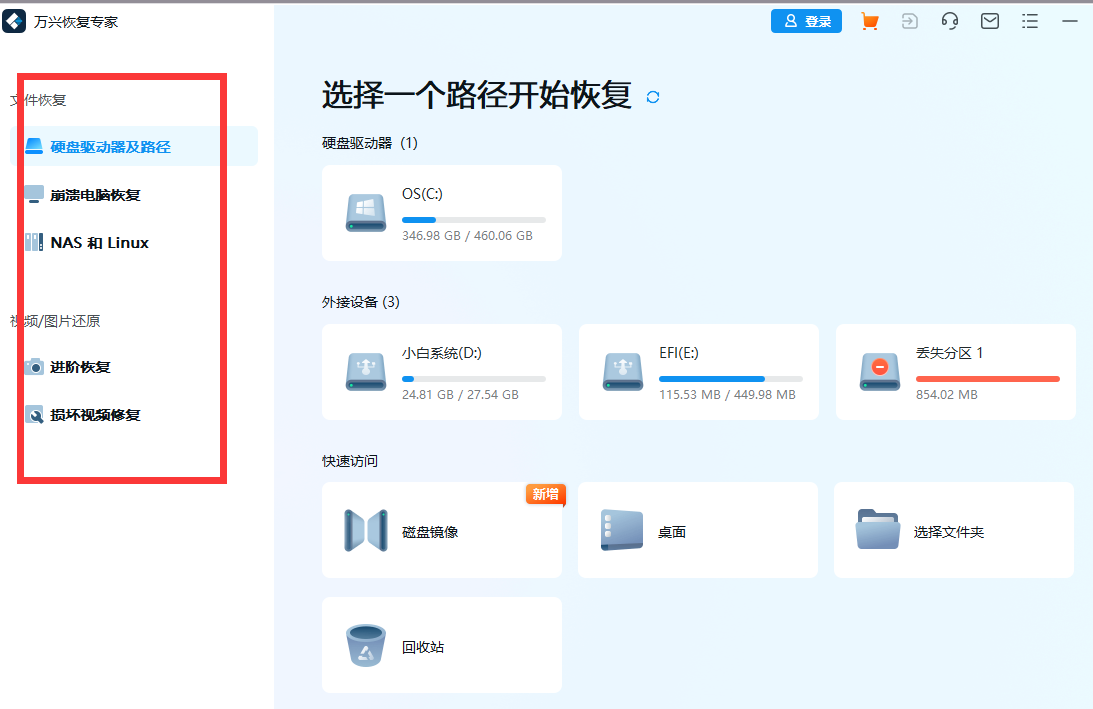The height and width of the screenshot is (709, 1093).
Task: Click the 登录 login button
Action: coord(806,20)
